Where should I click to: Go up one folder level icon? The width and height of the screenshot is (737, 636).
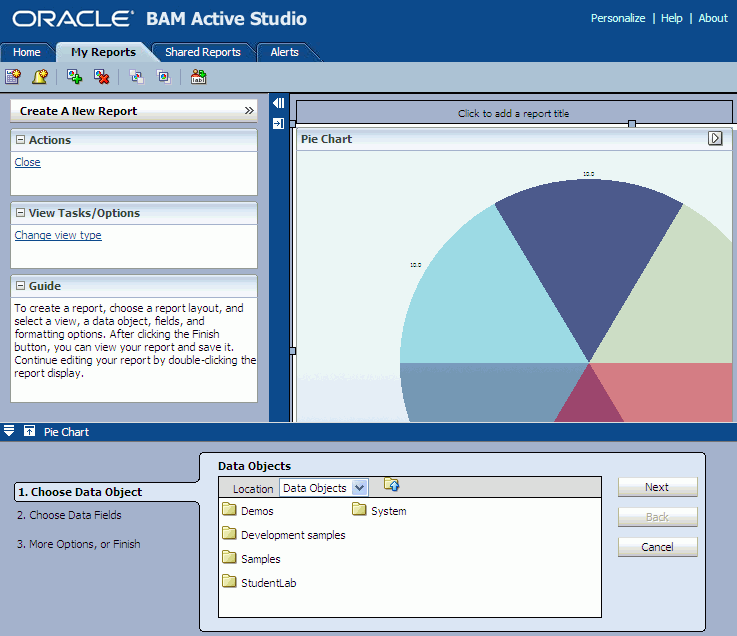click(392, 484)
